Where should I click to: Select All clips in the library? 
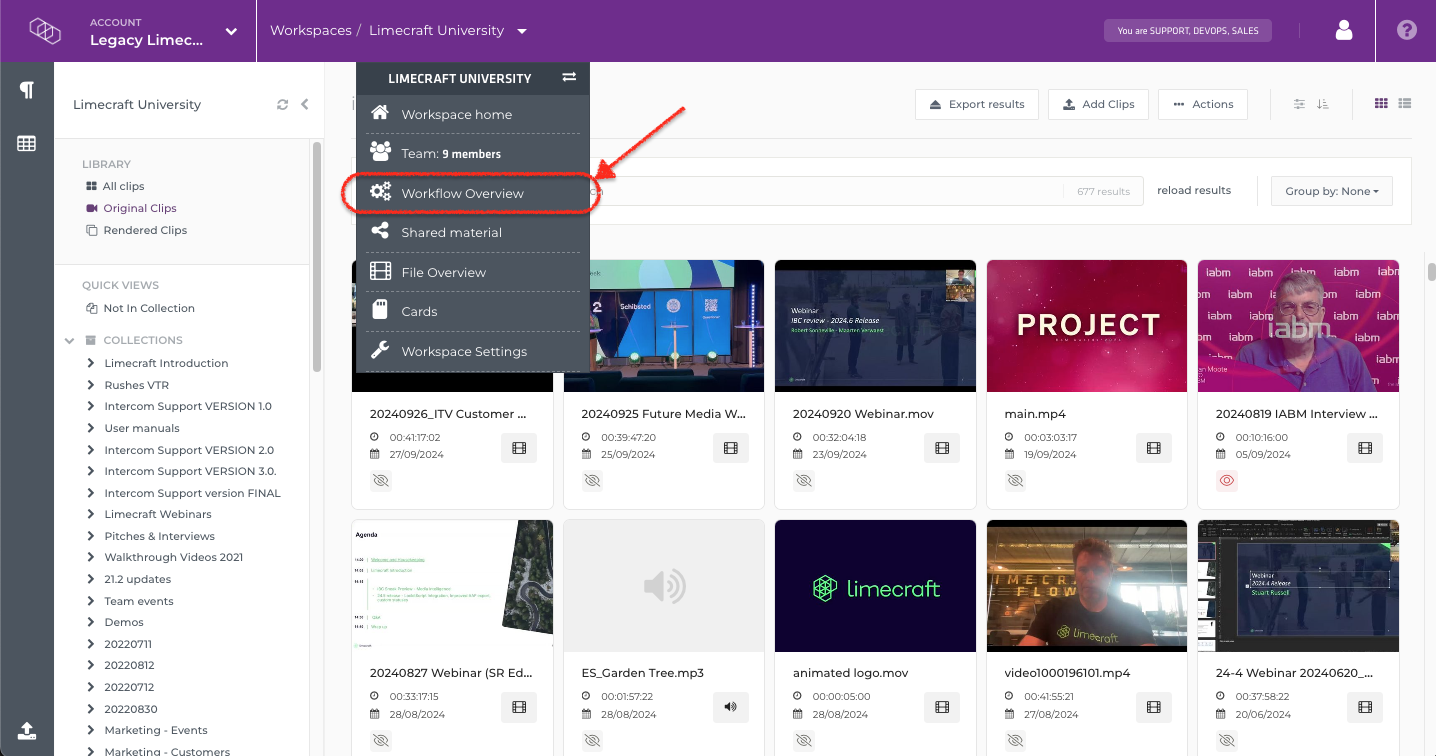click(124, 186)
